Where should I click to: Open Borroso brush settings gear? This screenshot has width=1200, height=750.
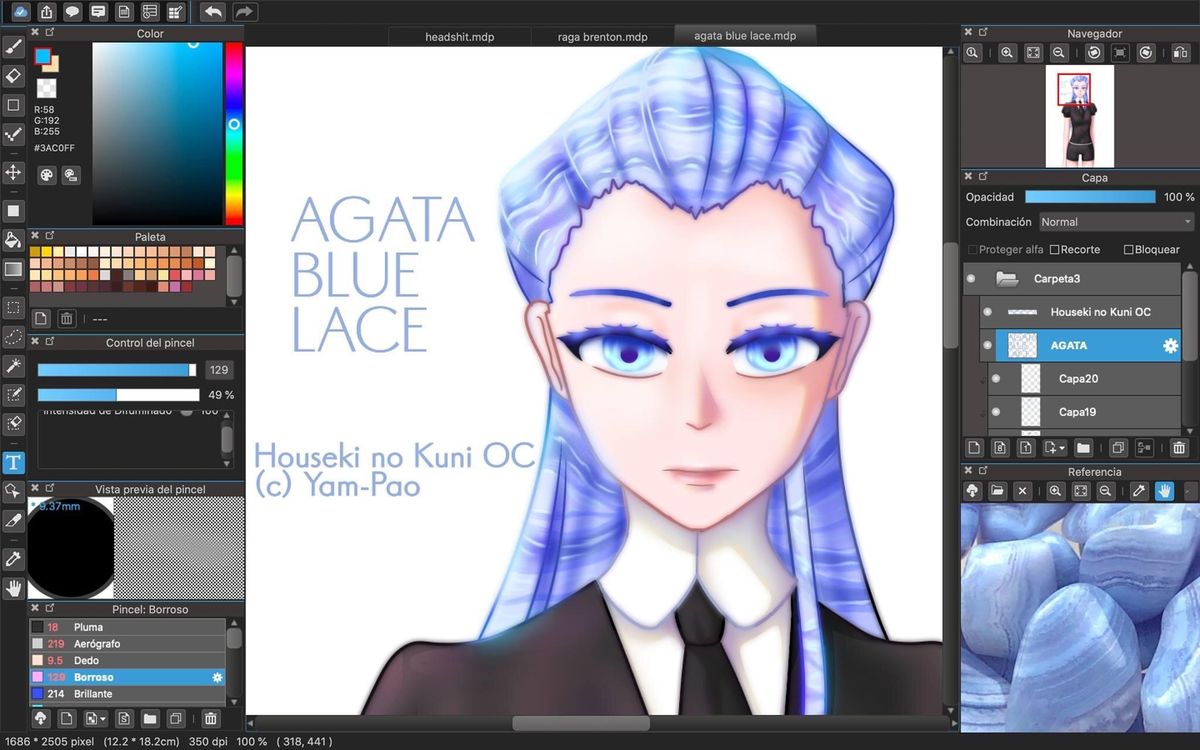(x=217, y=677)
